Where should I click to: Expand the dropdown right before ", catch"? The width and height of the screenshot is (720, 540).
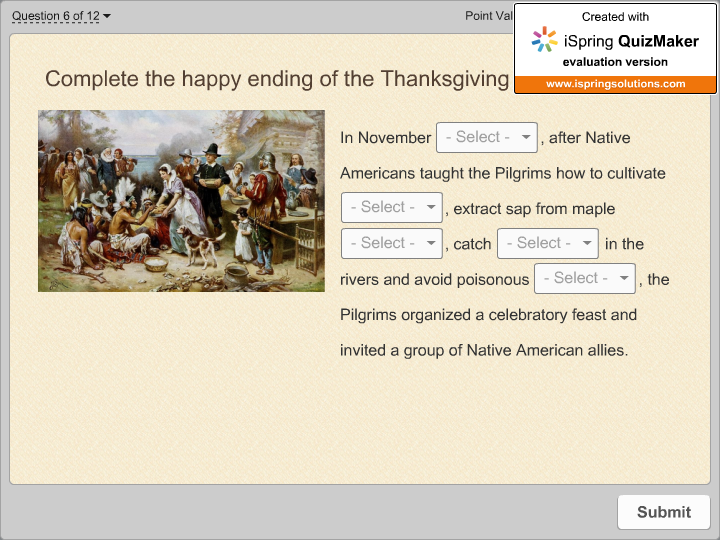click(x=391, y=243)
